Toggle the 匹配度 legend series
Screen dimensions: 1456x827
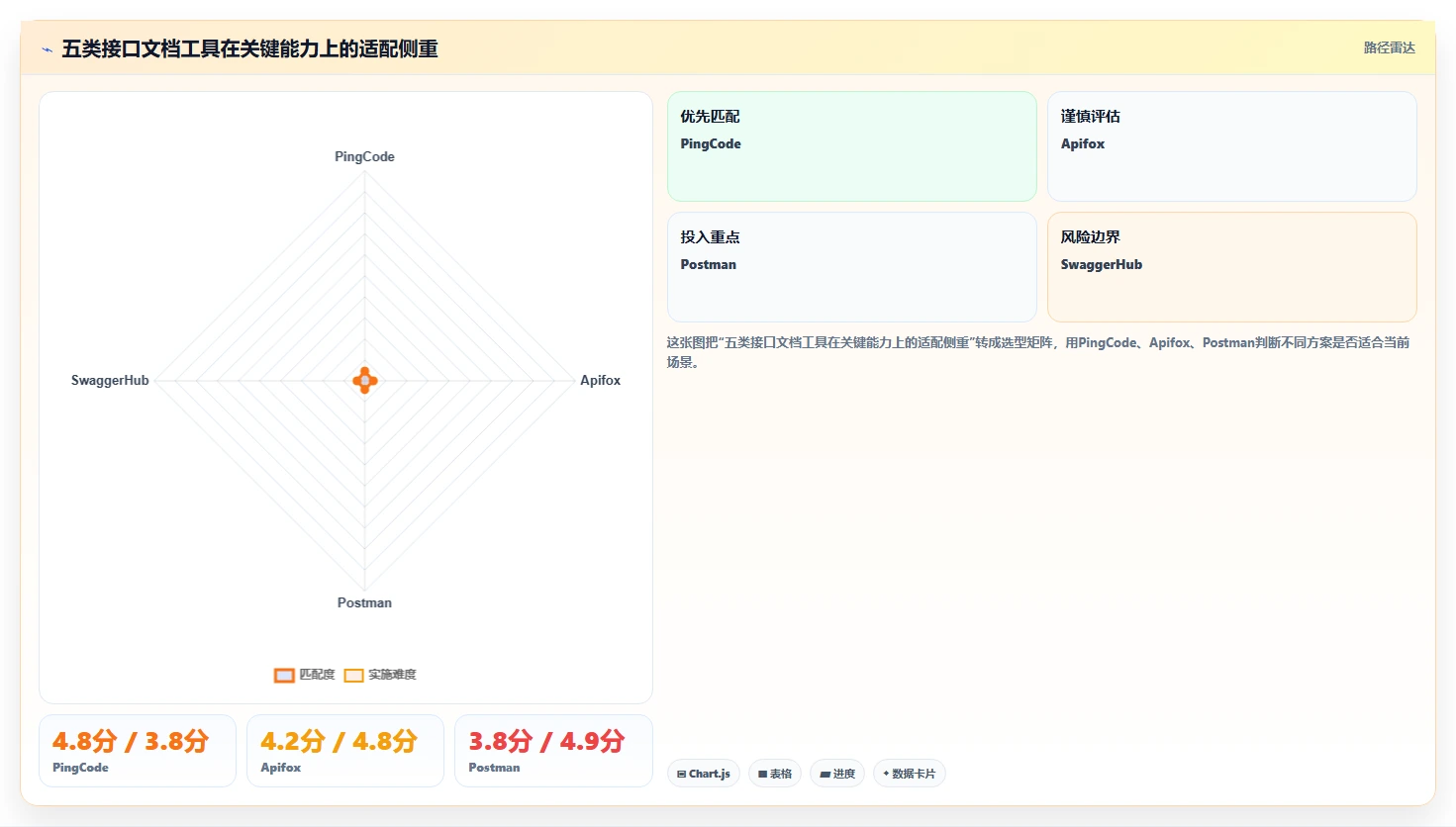tap(305, 675)
